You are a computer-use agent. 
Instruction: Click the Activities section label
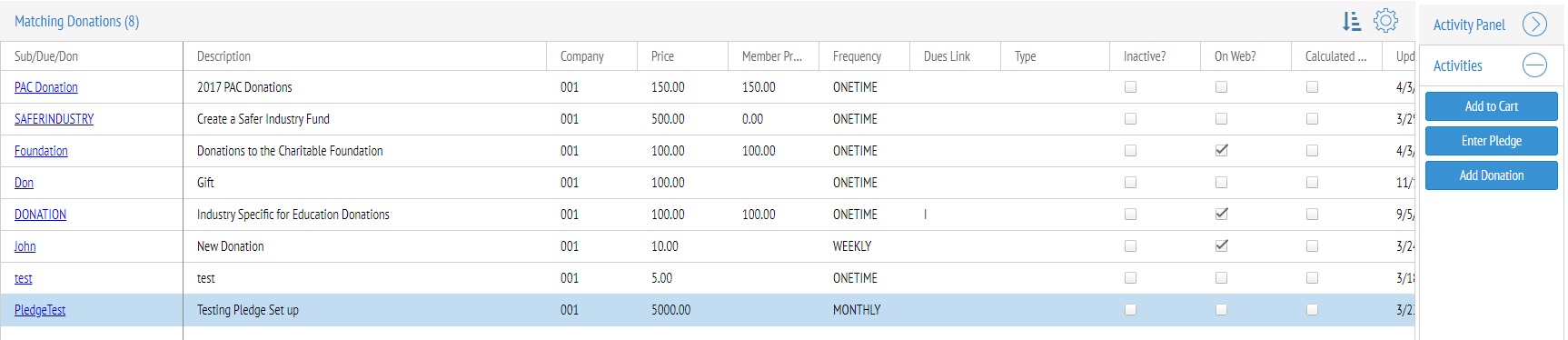click(1458, 65)
